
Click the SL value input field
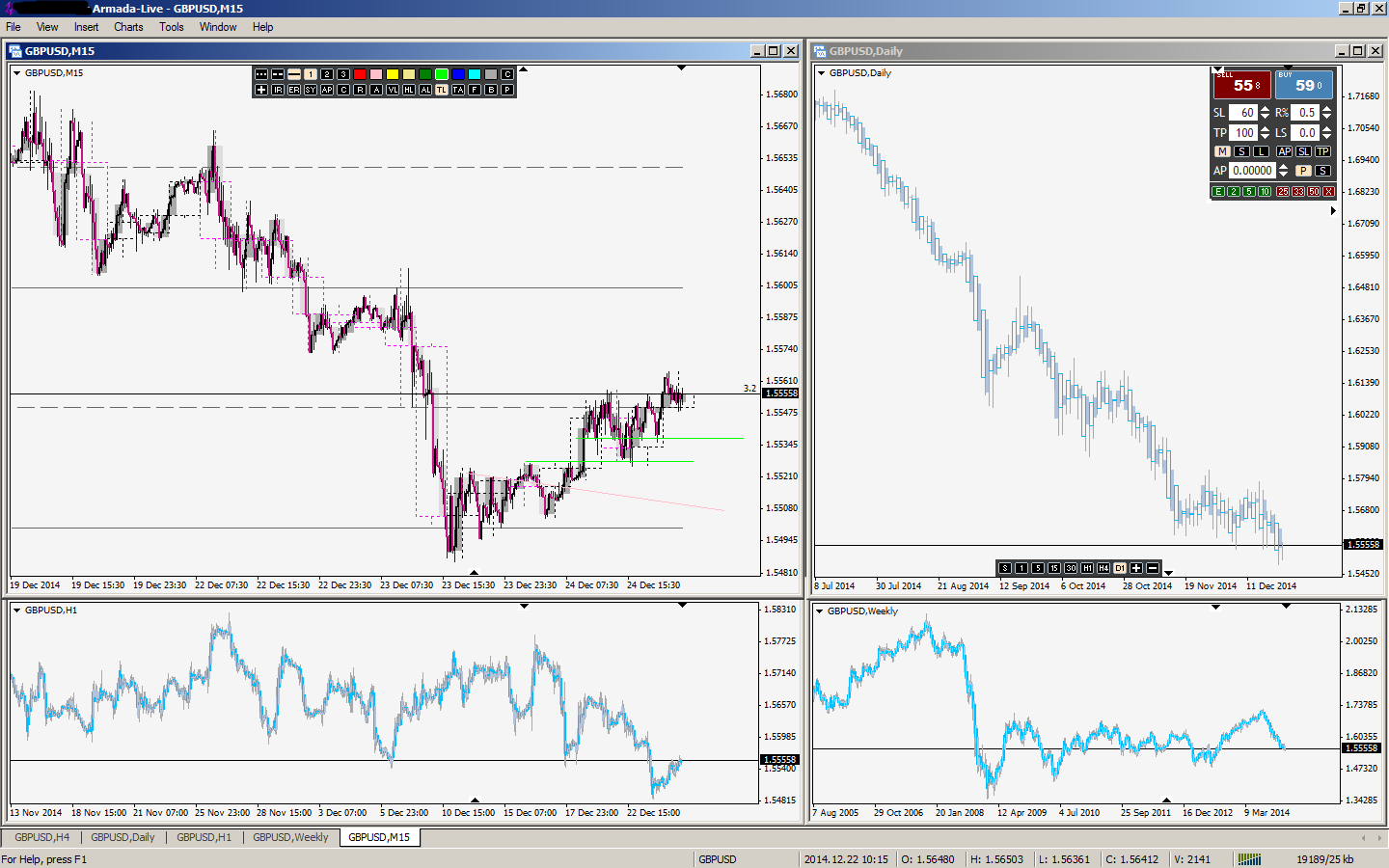1242,113
